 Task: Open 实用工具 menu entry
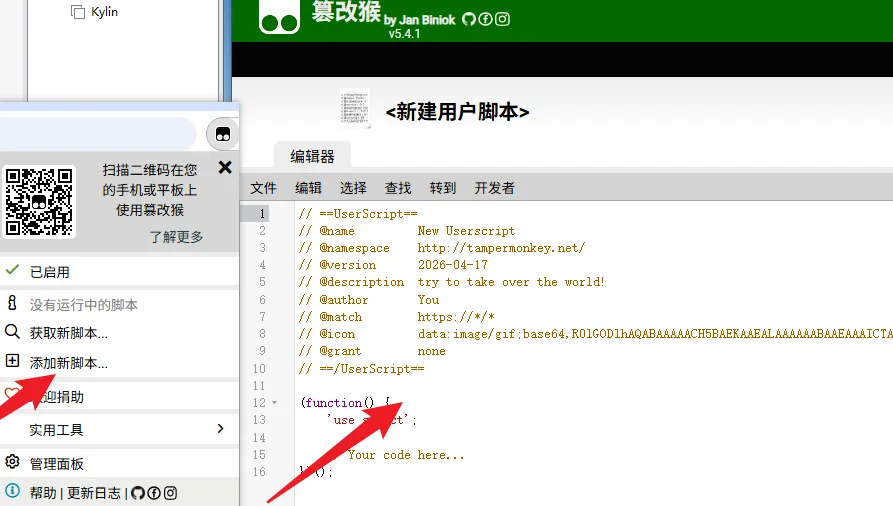56,430
